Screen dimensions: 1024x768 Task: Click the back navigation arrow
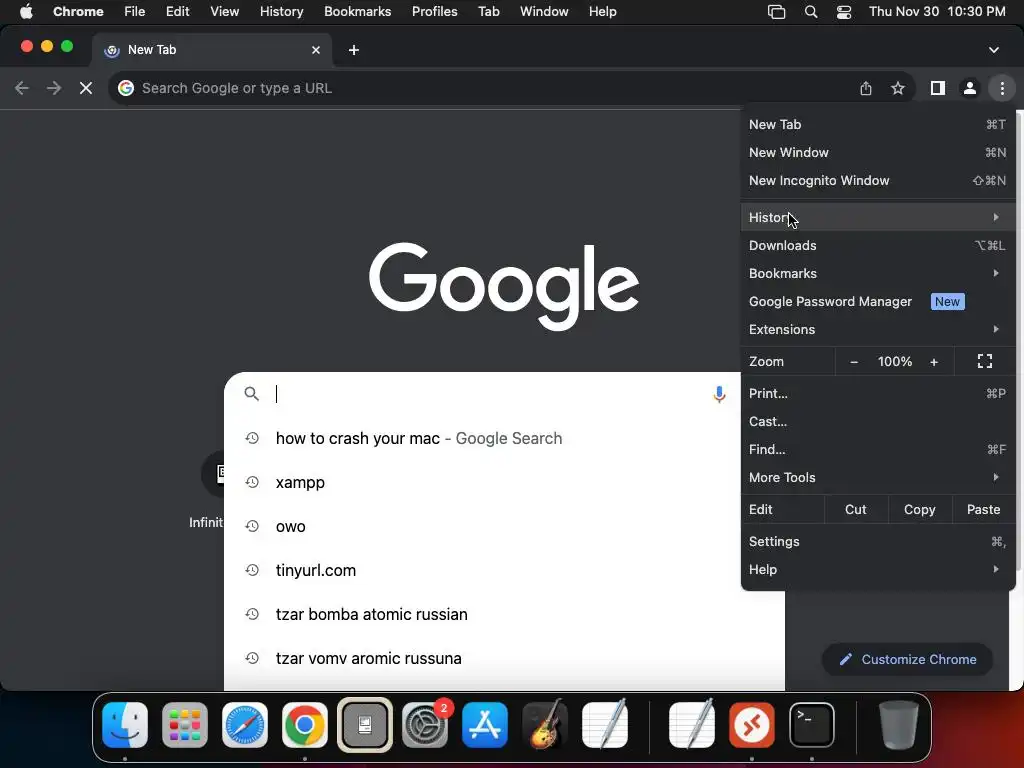coord(22,88)
